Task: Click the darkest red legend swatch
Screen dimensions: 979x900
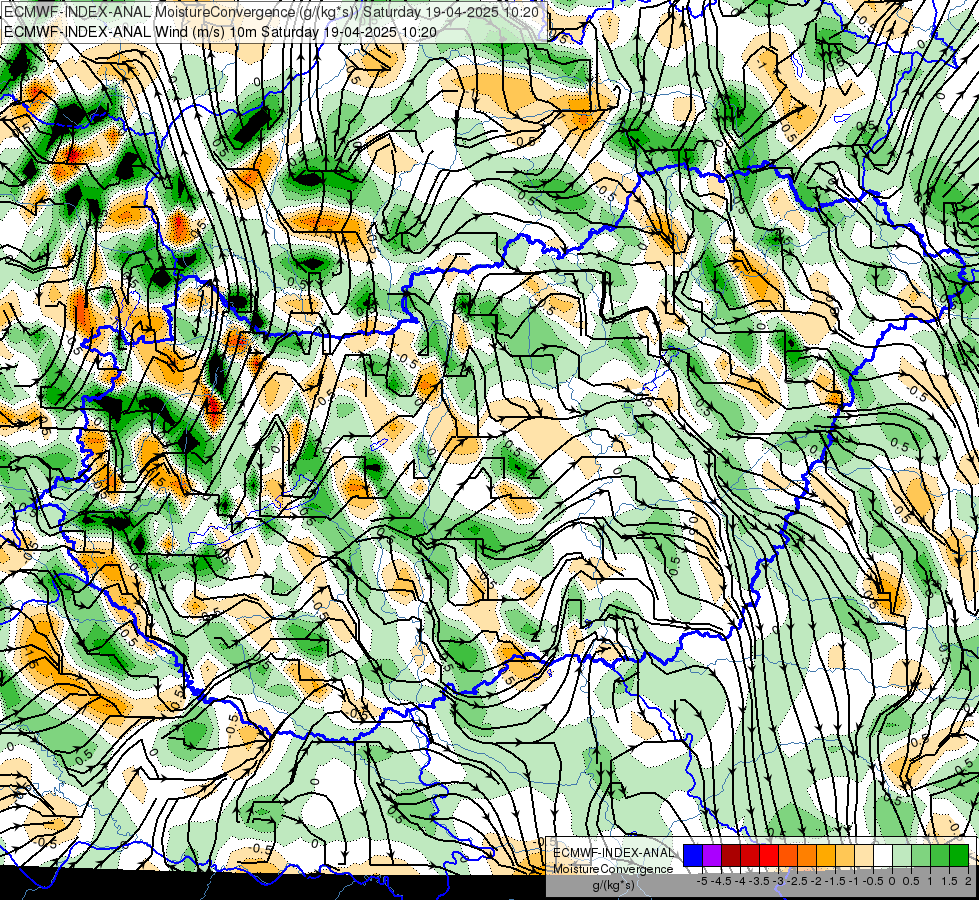Action: coord(731,856)
